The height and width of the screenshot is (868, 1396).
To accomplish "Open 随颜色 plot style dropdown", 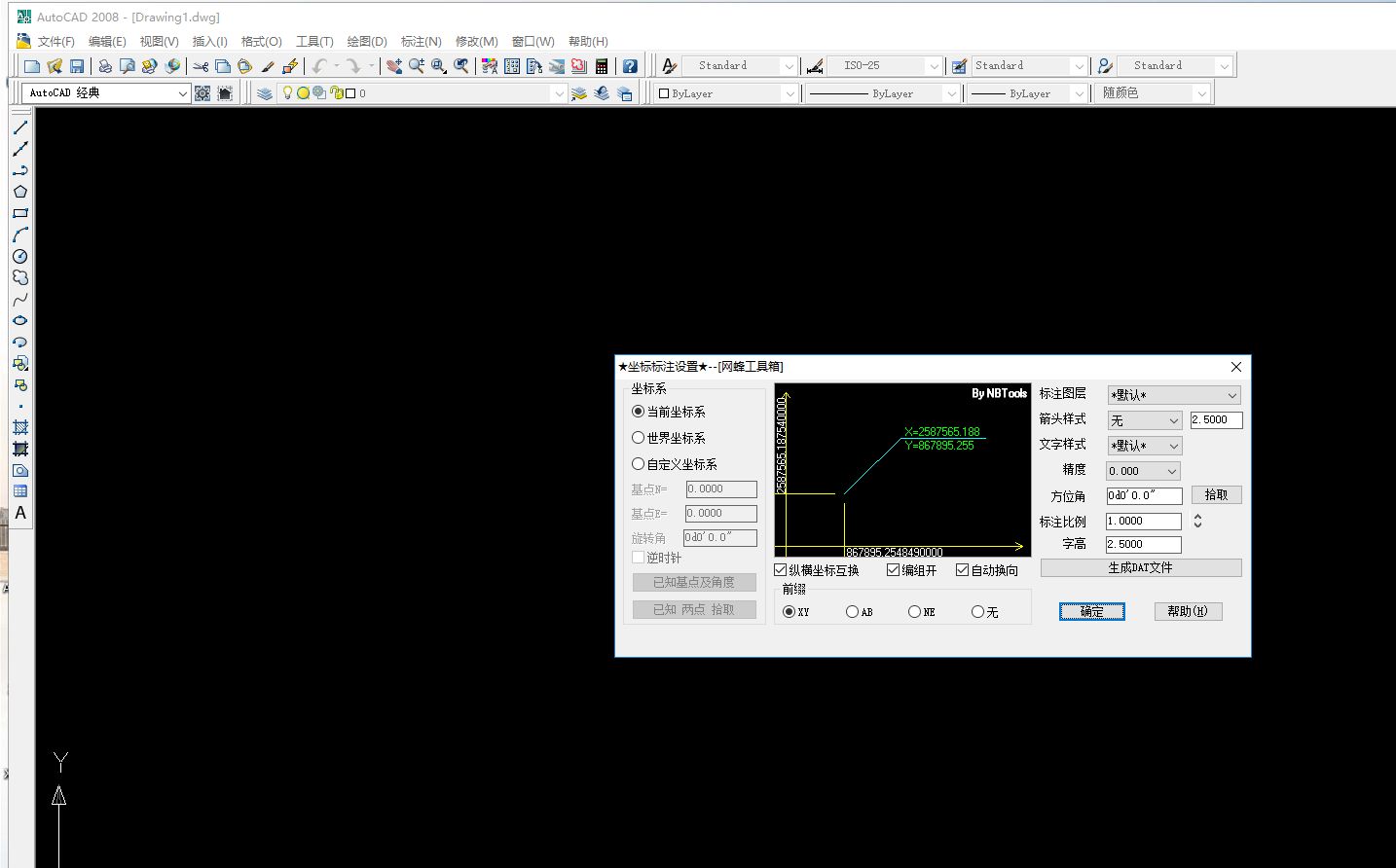I will coord(1154,93).
